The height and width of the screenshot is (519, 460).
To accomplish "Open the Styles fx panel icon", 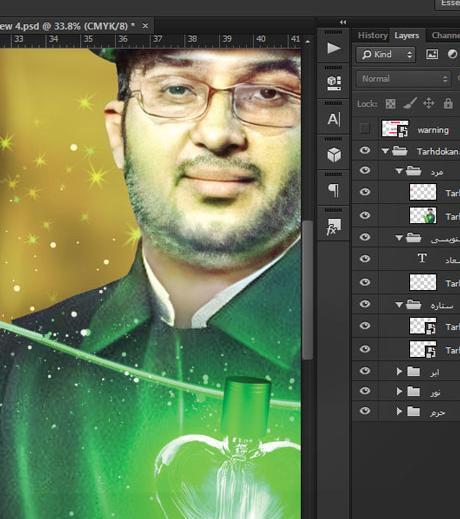I will click(x=333, y=227).
